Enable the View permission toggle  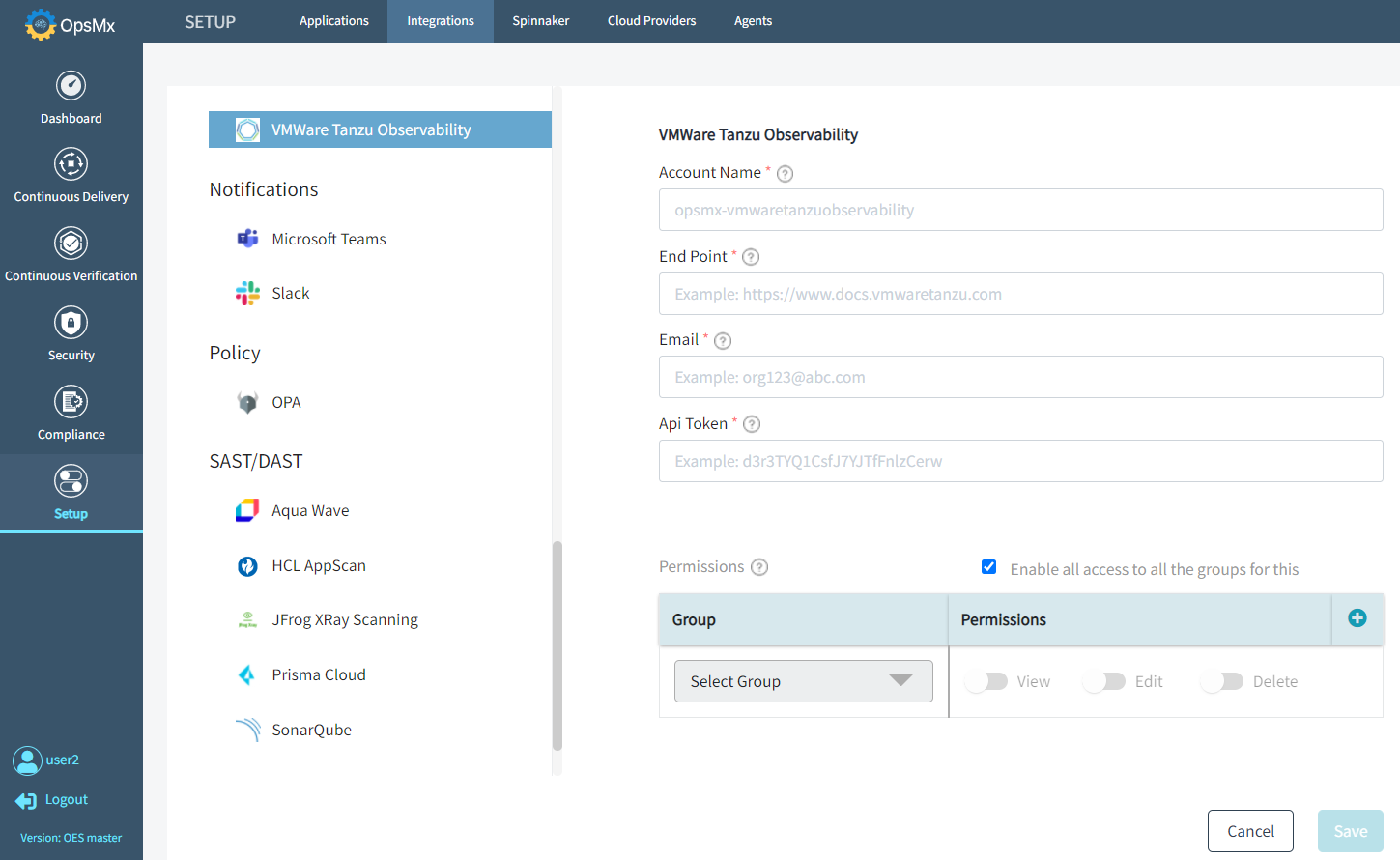986,681
